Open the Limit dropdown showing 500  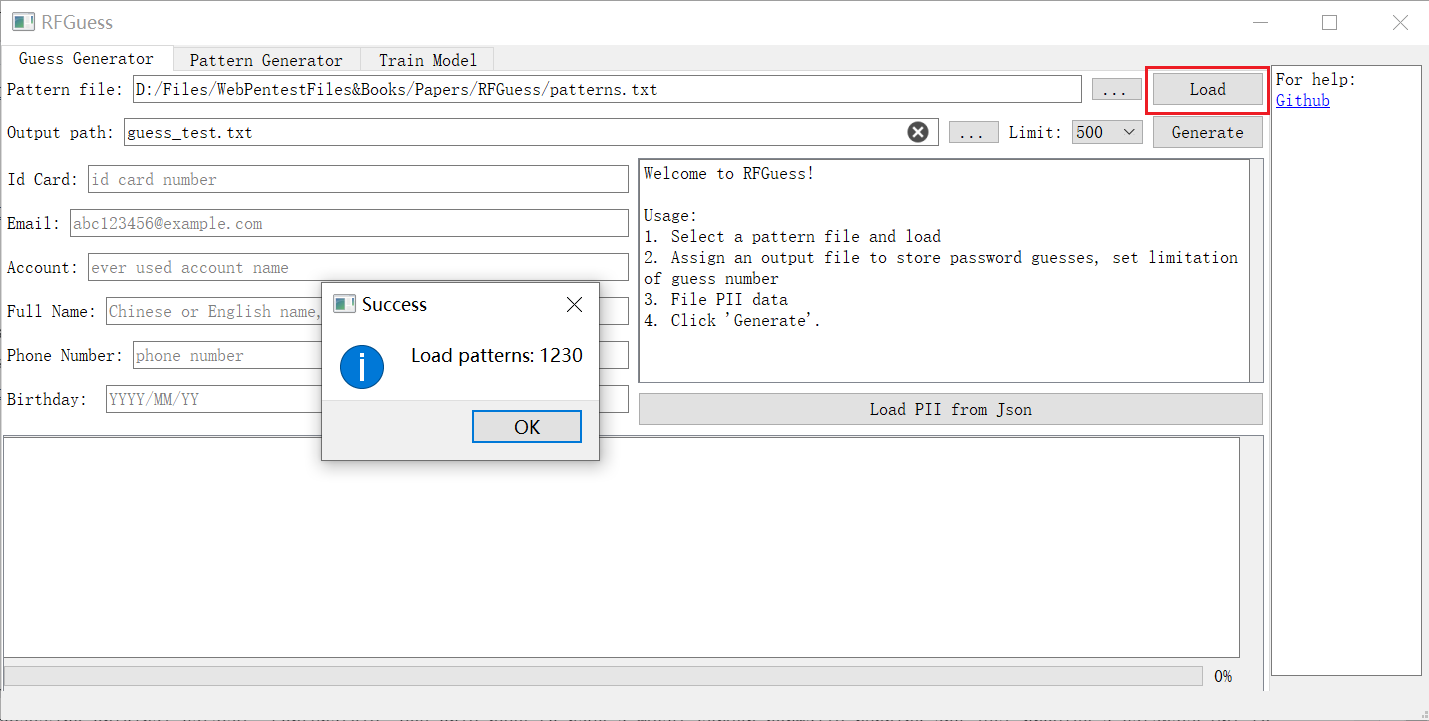click(x=1107, y=132)
